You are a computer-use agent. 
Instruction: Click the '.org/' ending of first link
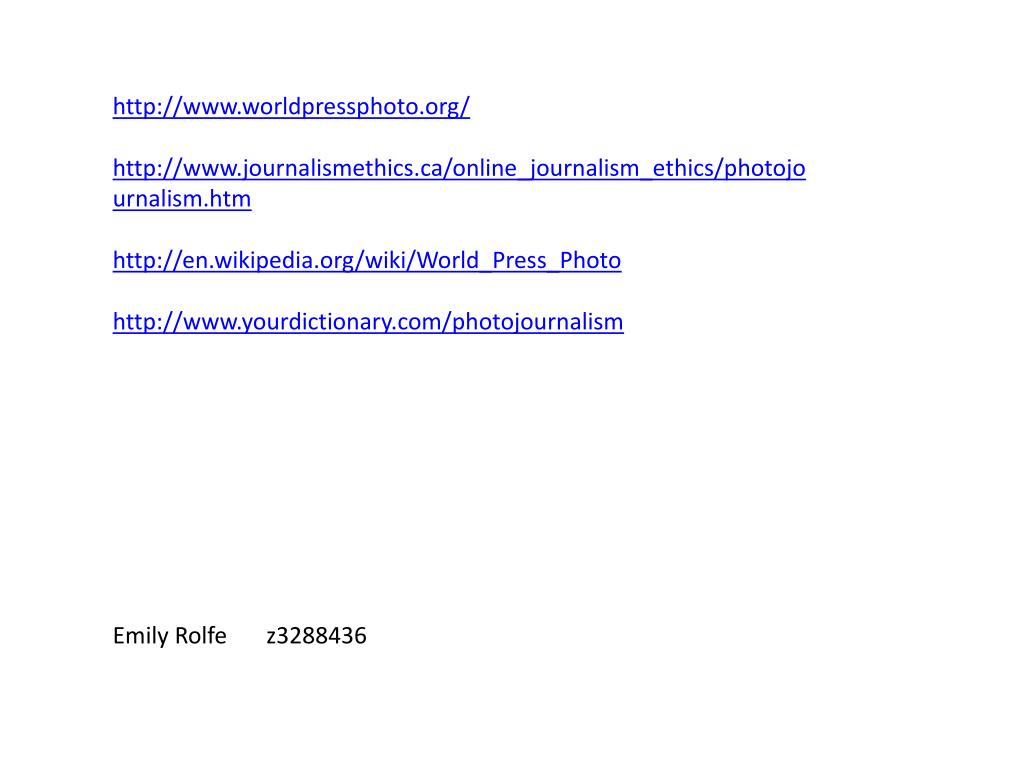[x=443, y=106]
